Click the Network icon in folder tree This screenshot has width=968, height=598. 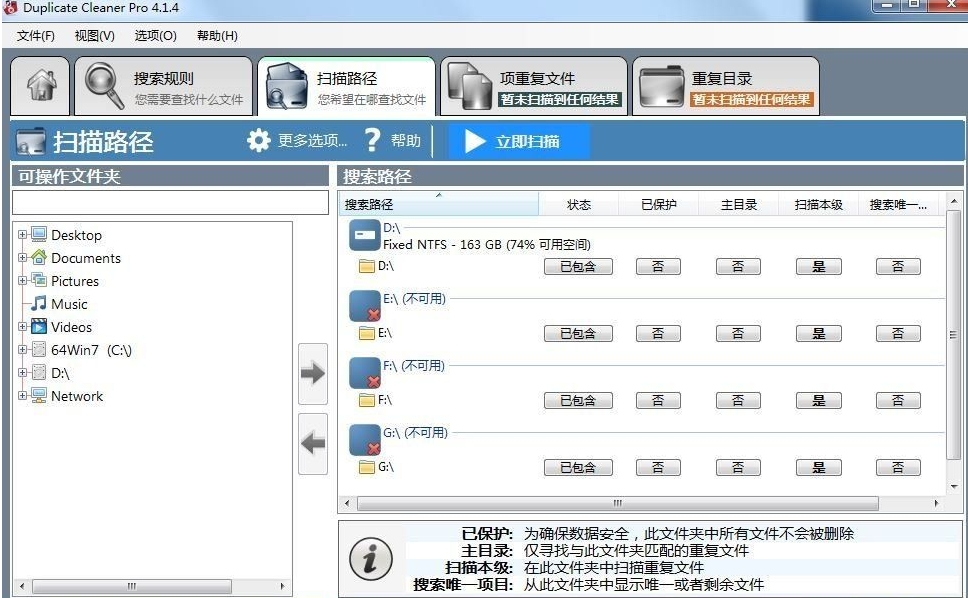click(x=39, y=396)
